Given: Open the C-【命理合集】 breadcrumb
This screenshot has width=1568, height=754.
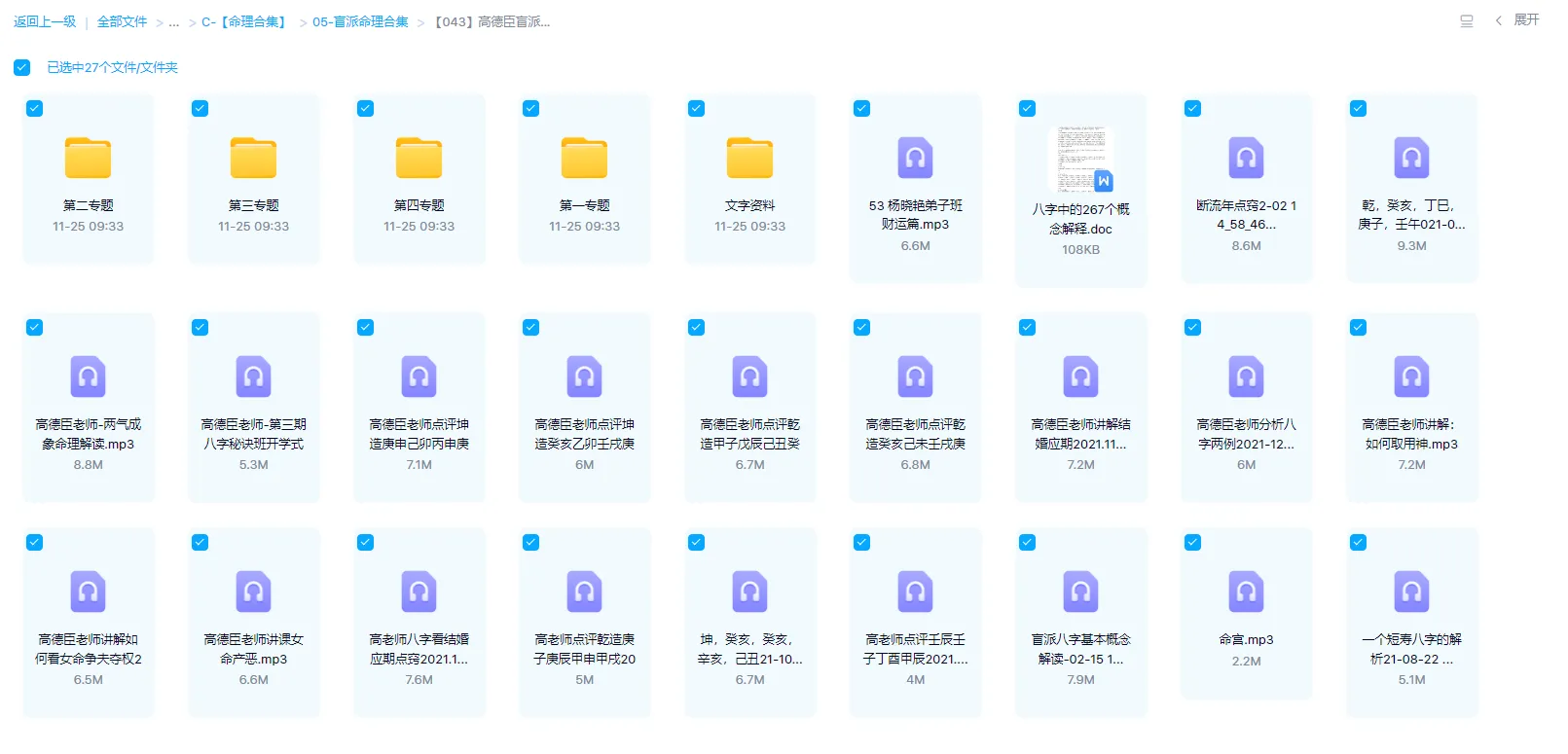Looking at the screenshot, I should tap(244, 21).
